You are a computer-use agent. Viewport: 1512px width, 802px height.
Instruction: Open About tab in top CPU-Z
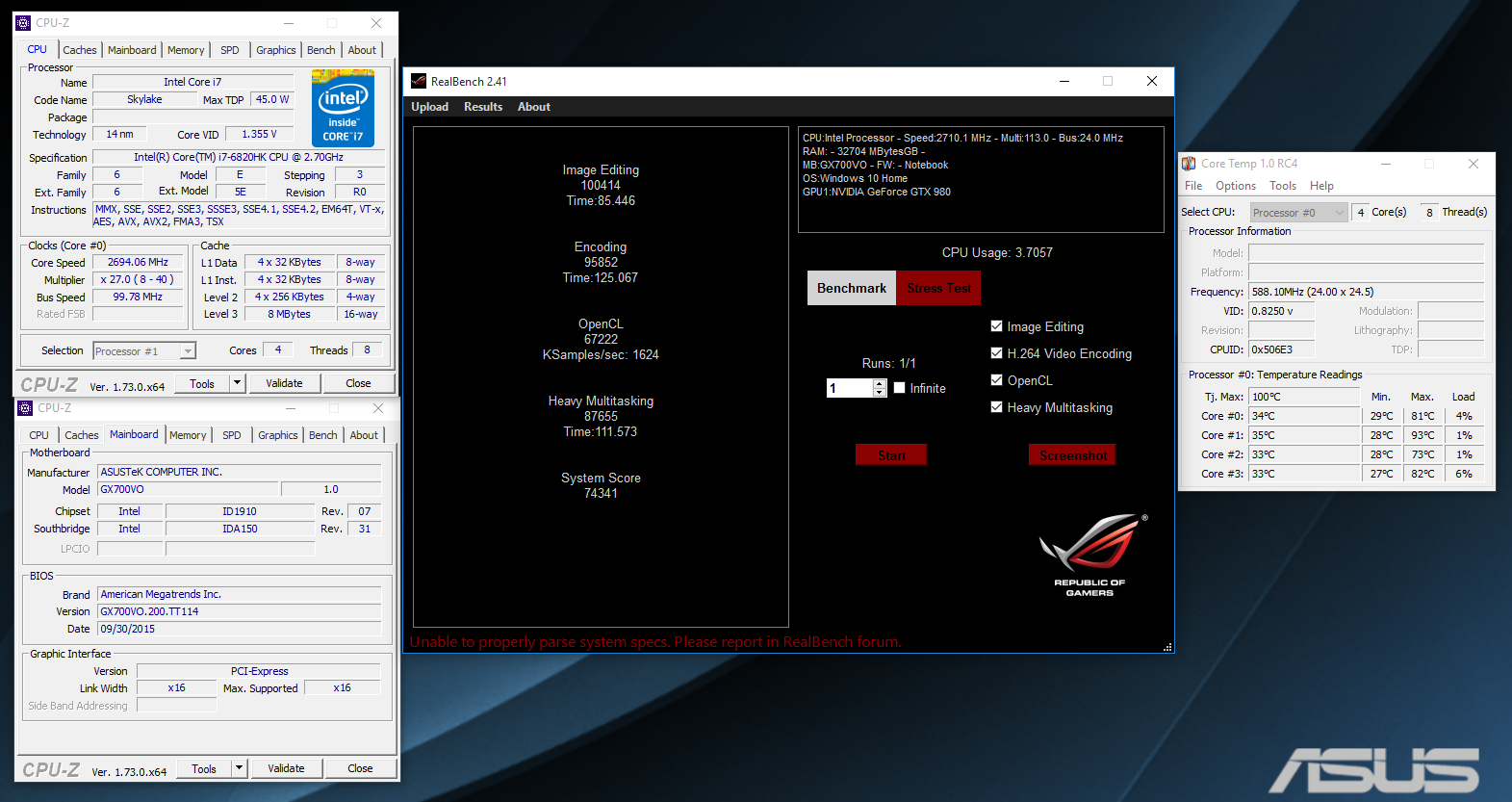point(362,50)
